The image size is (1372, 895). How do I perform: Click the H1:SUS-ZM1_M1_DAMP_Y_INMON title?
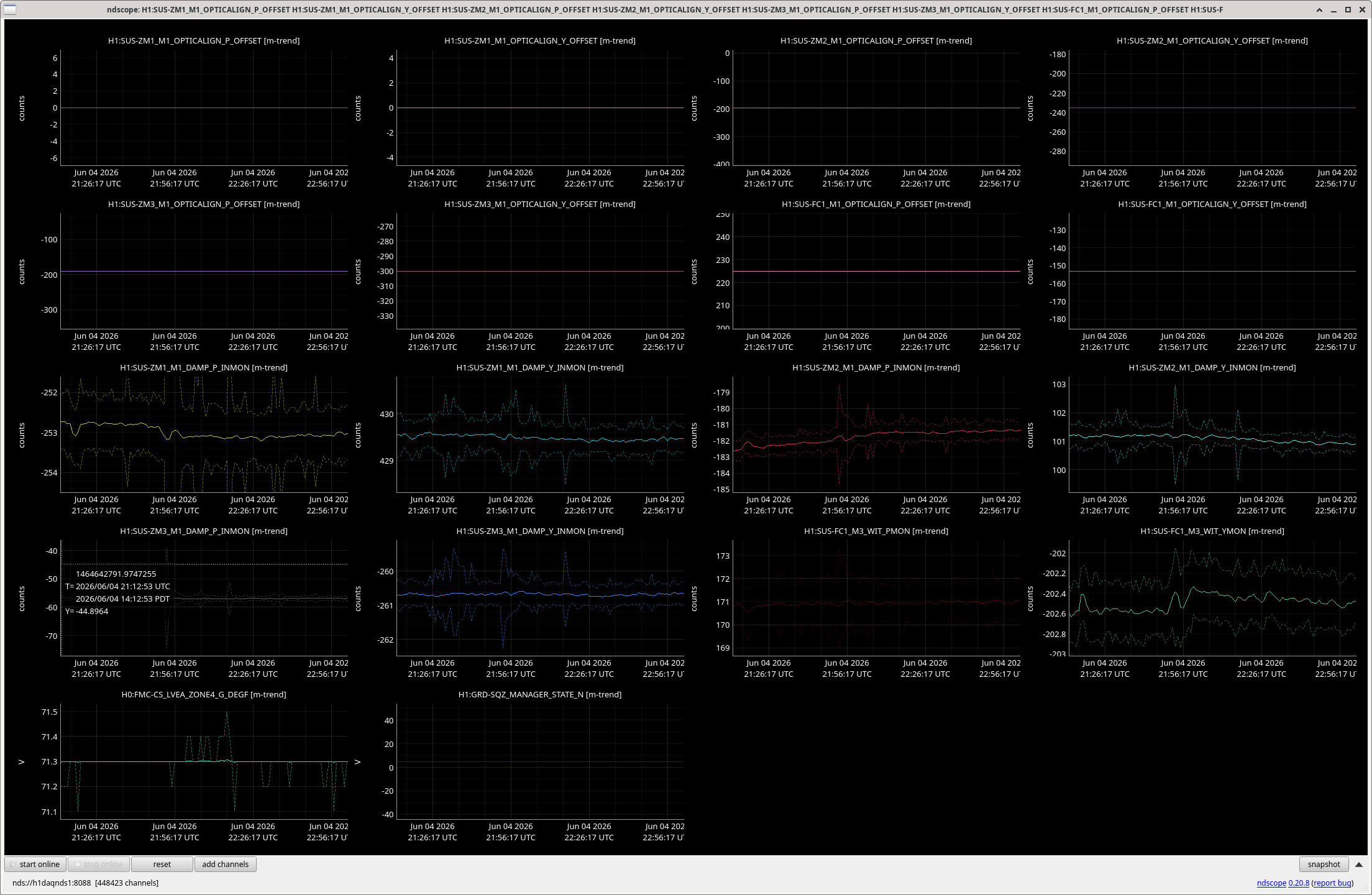[540, 367]
